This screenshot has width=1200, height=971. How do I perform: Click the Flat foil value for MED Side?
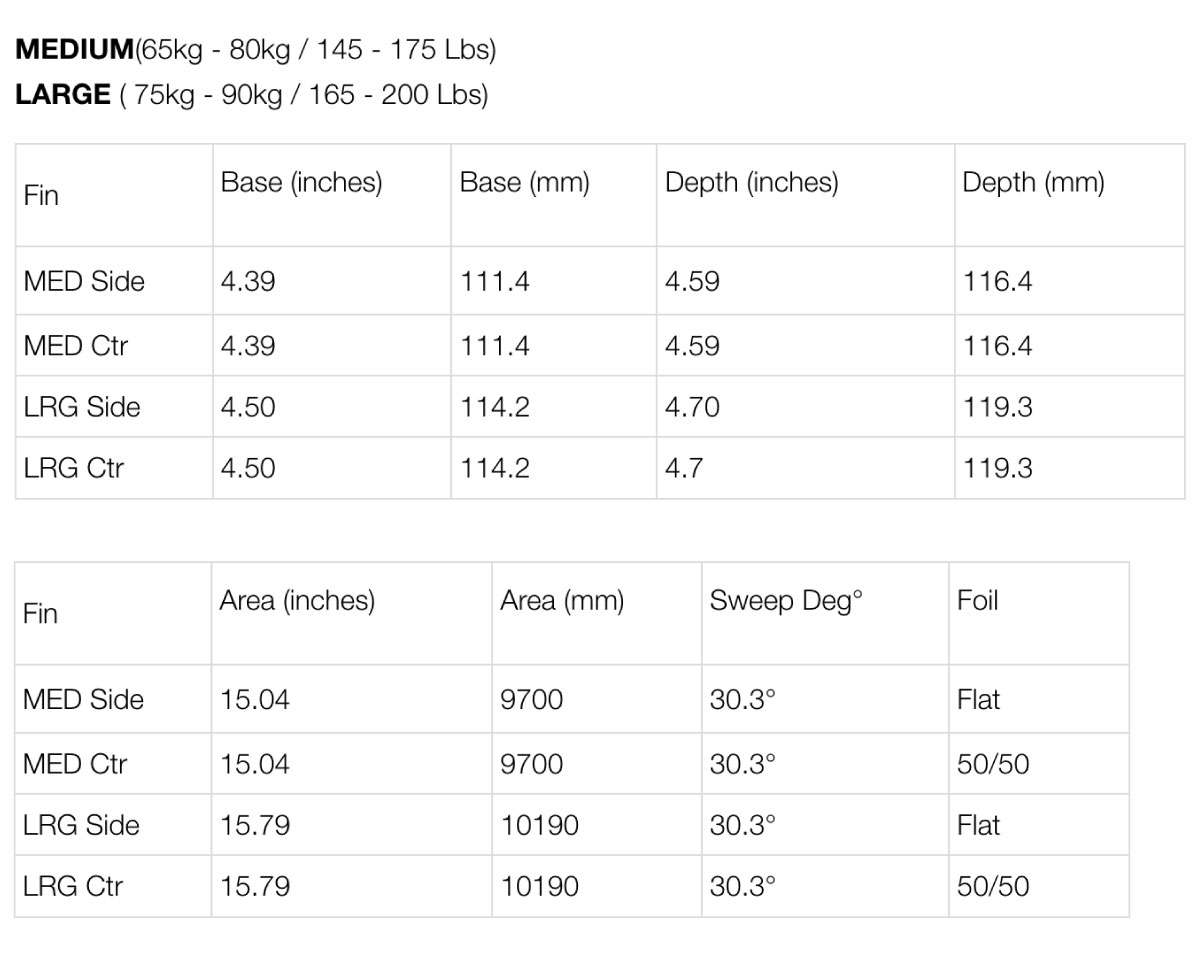coord(978,699)
